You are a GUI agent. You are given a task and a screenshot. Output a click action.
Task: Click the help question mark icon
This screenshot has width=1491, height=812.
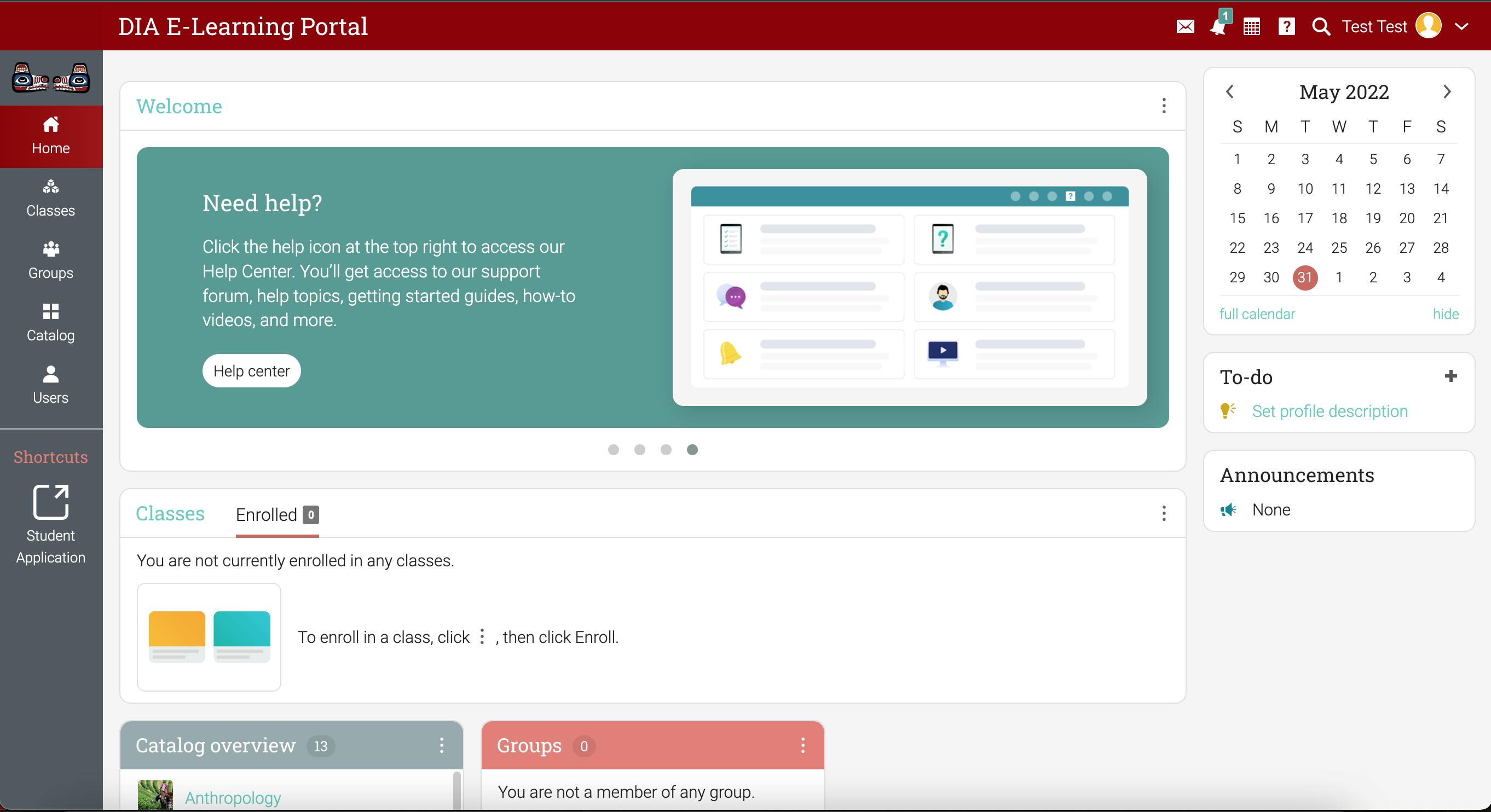point(1286,27)
